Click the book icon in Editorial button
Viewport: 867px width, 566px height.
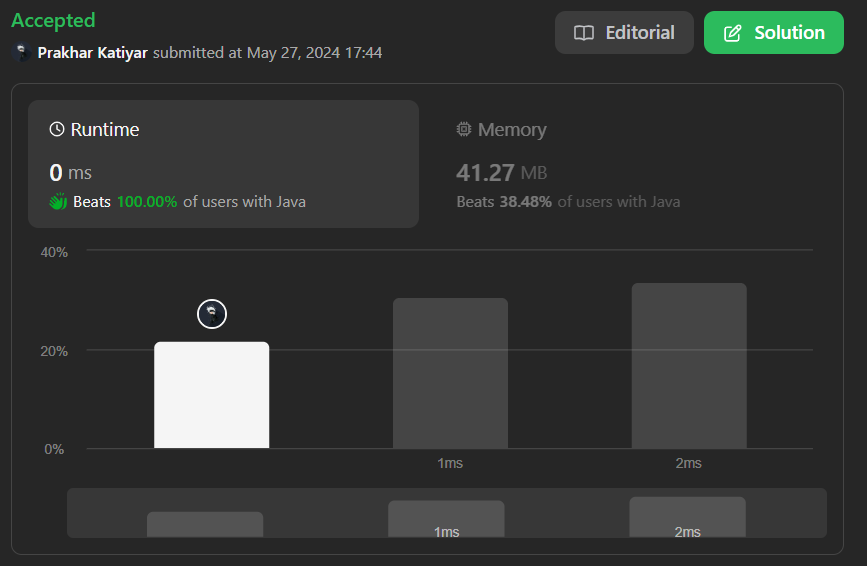click(584, 33)
